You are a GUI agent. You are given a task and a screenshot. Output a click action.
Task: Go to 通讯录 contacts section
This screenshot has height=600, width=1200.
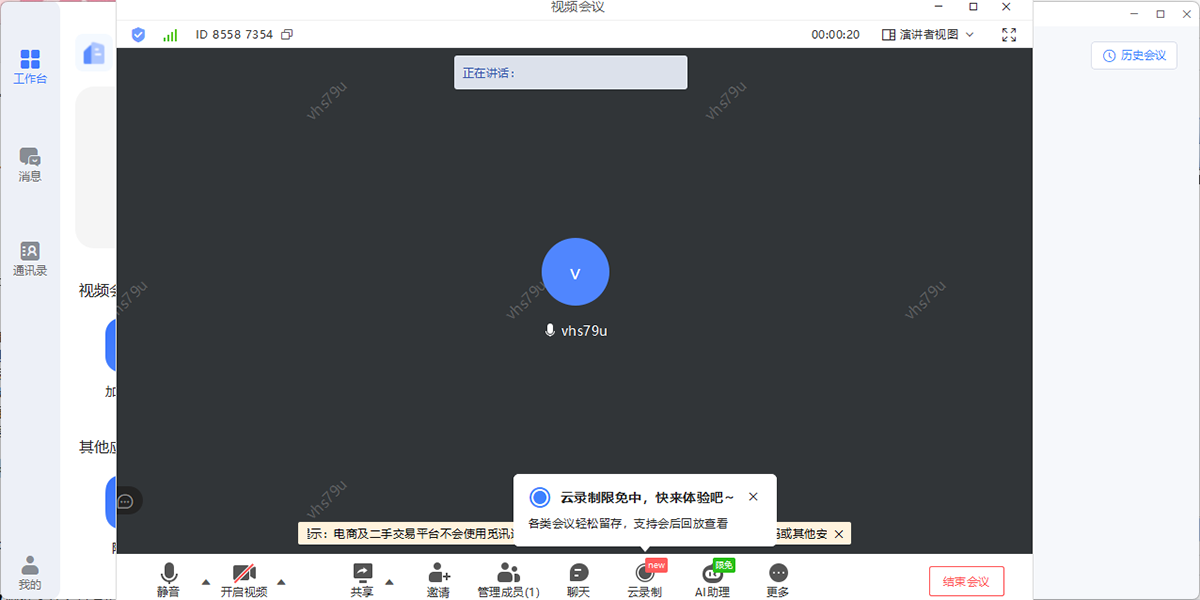pos(29,253)
